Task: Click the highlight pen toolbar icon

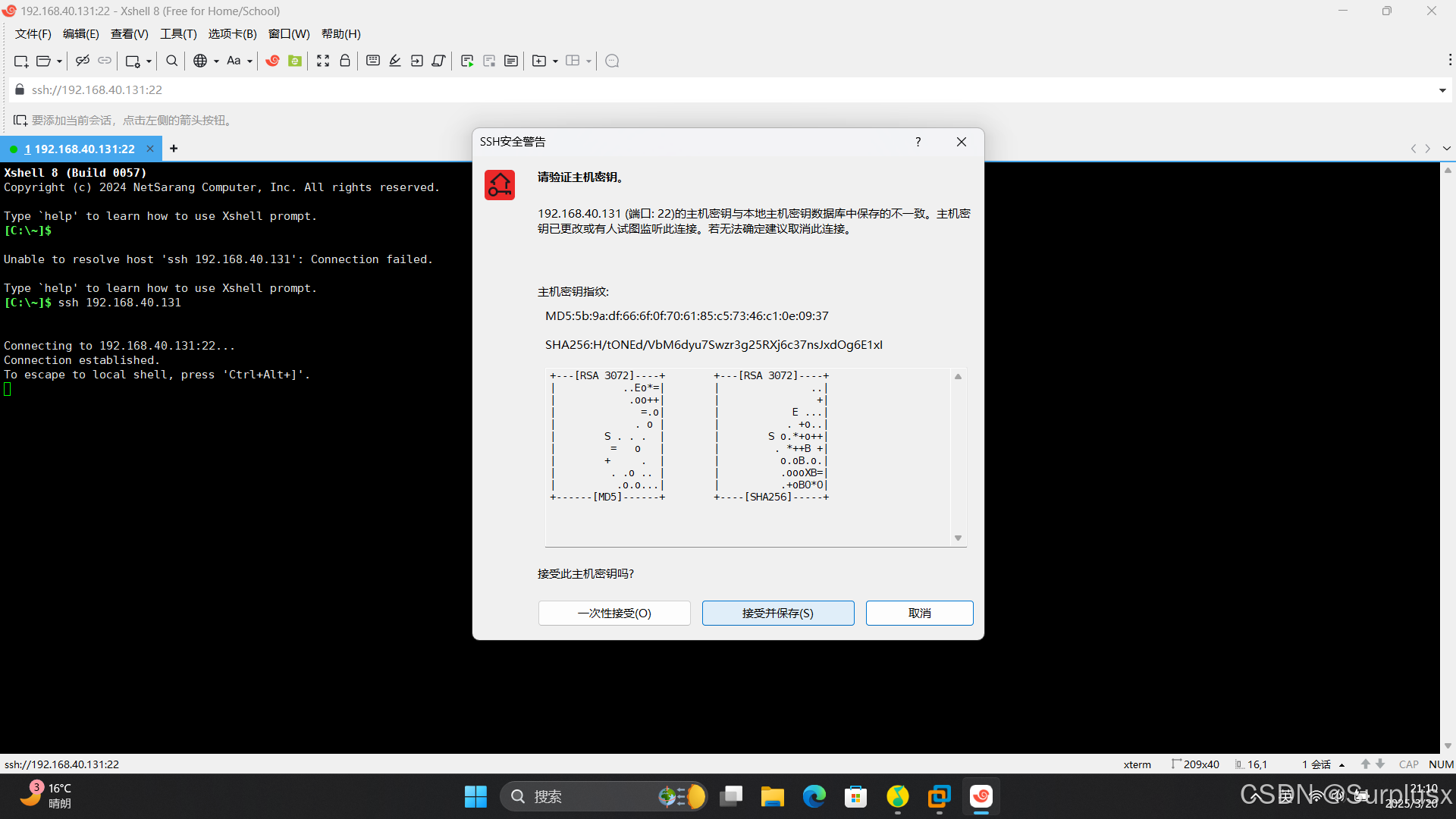Action: pyautogui.click(x=395, y=61)
